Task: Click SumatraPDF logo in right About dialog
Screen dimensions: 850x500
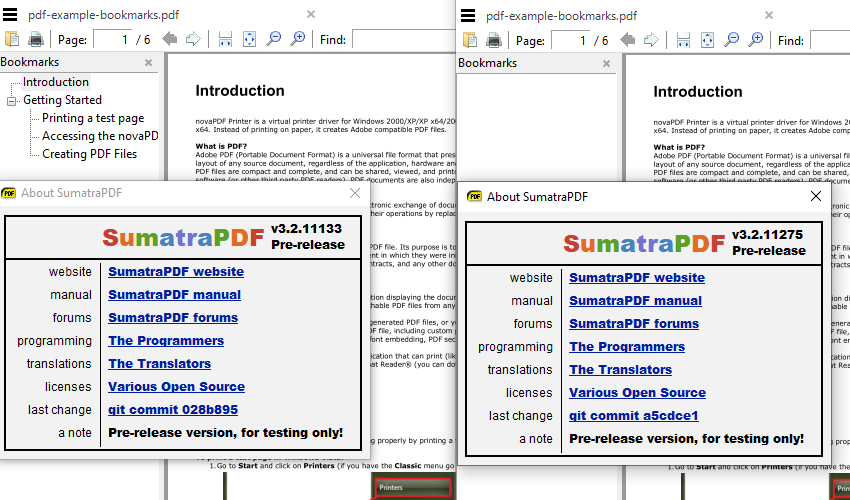Action: [x=644, y=243]
